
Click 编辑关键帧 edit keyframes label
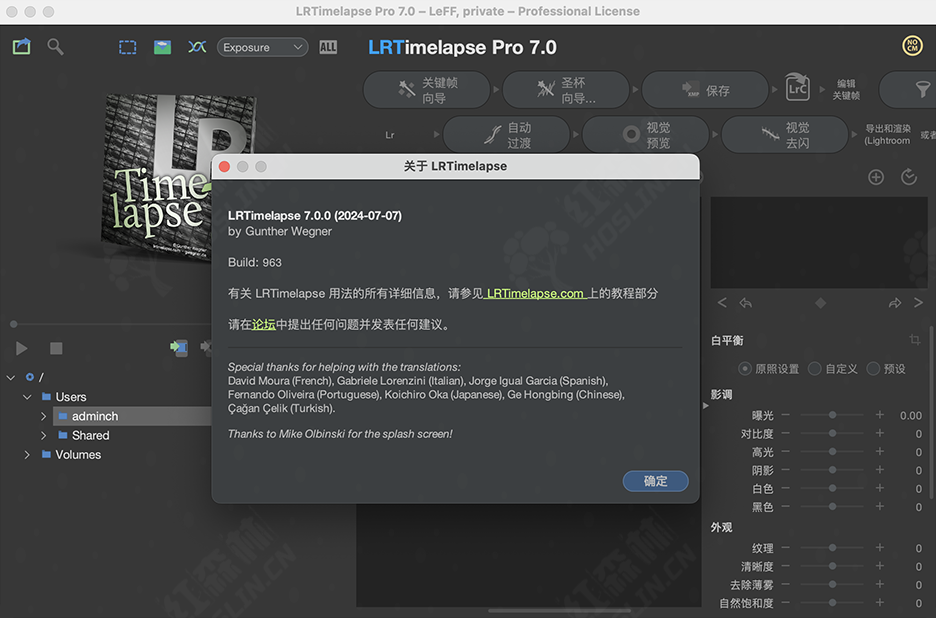tap(846, 90)
